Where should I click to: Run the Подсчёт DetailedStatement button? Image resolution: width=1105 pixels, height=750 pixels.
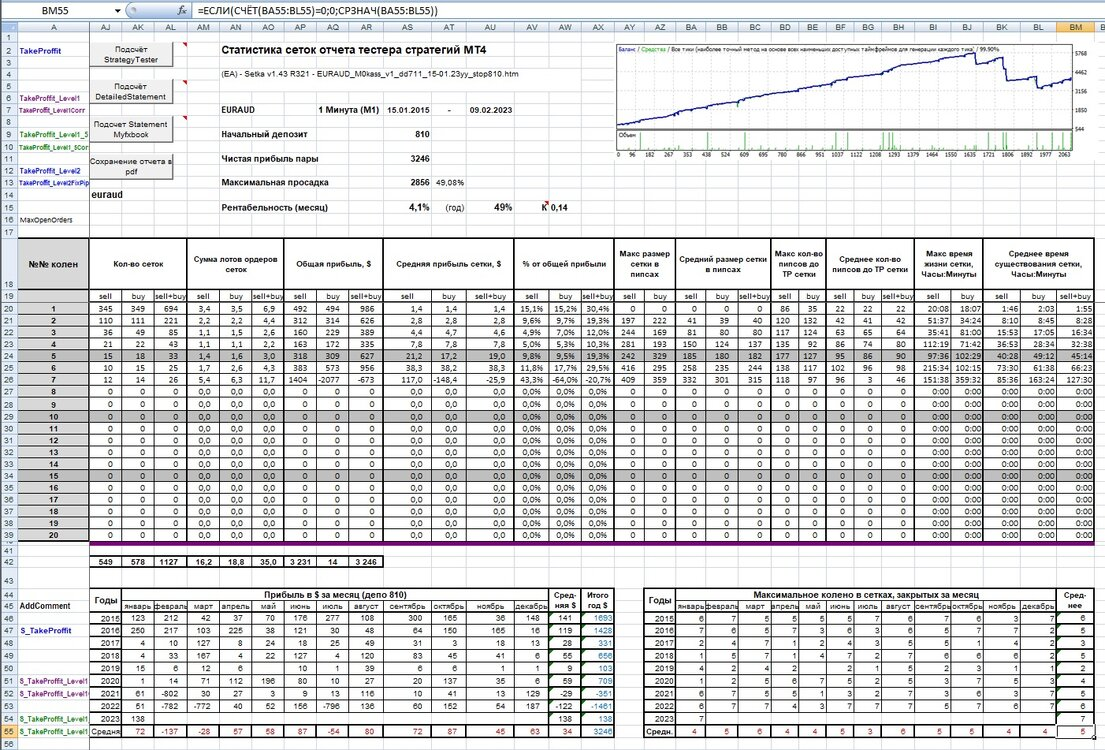click(x=131, y=92)
